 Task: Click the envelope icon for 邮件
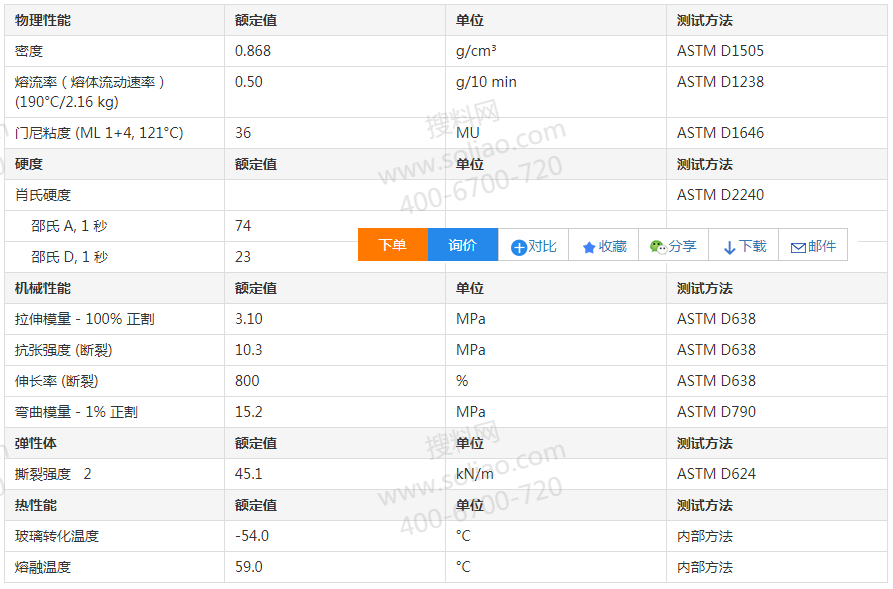[798, 247]
